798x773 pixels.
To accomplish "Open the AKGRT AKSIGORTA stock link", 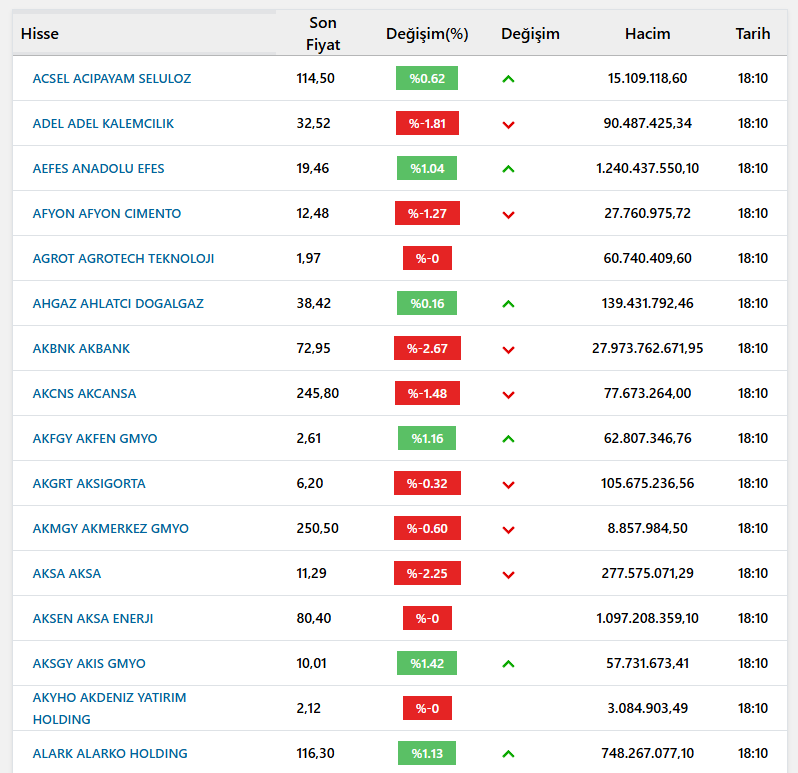I will [89, 483].
